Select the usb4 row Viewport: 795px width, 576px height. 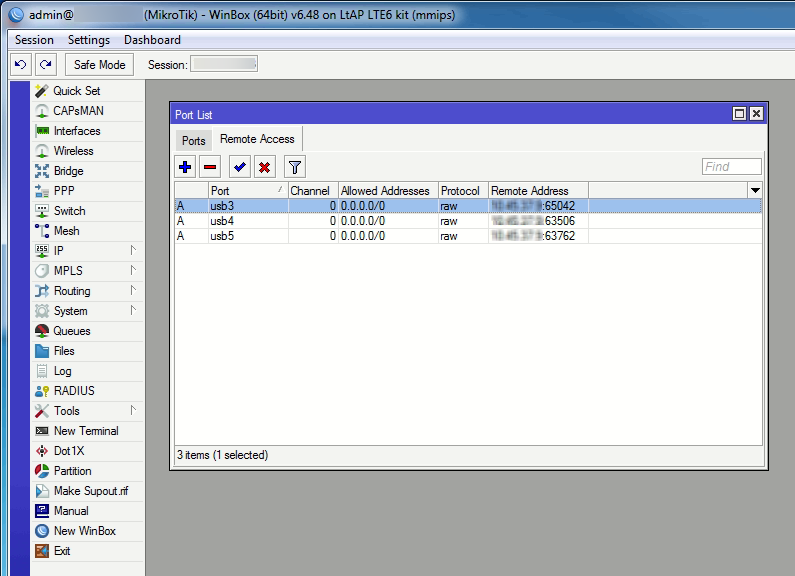(x=468, y=221)
